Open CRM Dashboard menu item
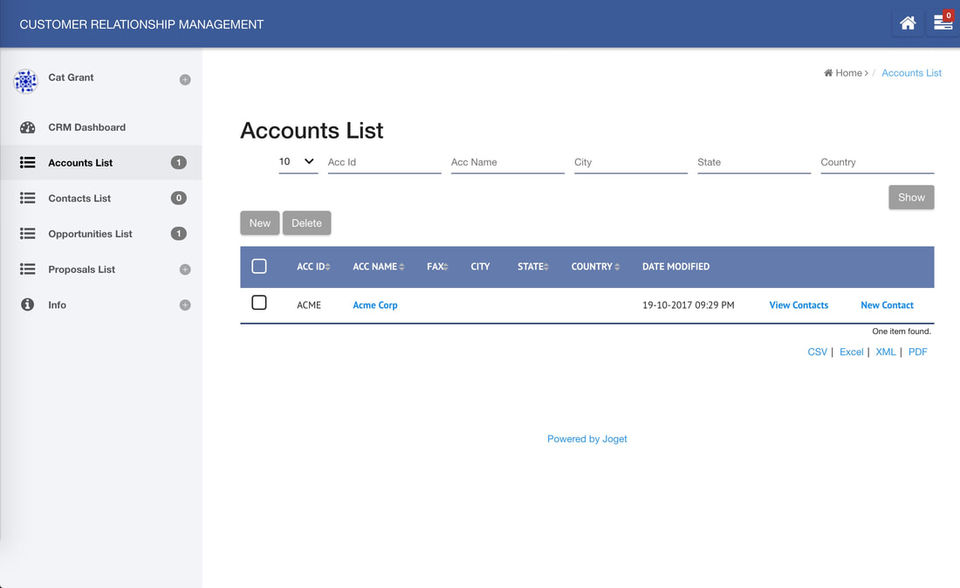This screenshot has height=588, width=960. [x=101, y=127]
